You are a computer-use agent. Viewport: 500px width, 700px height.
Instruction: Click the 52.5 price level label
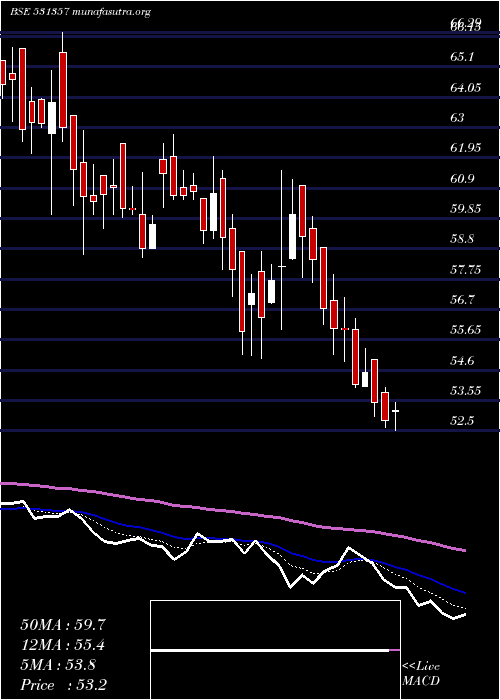(462, 421)
